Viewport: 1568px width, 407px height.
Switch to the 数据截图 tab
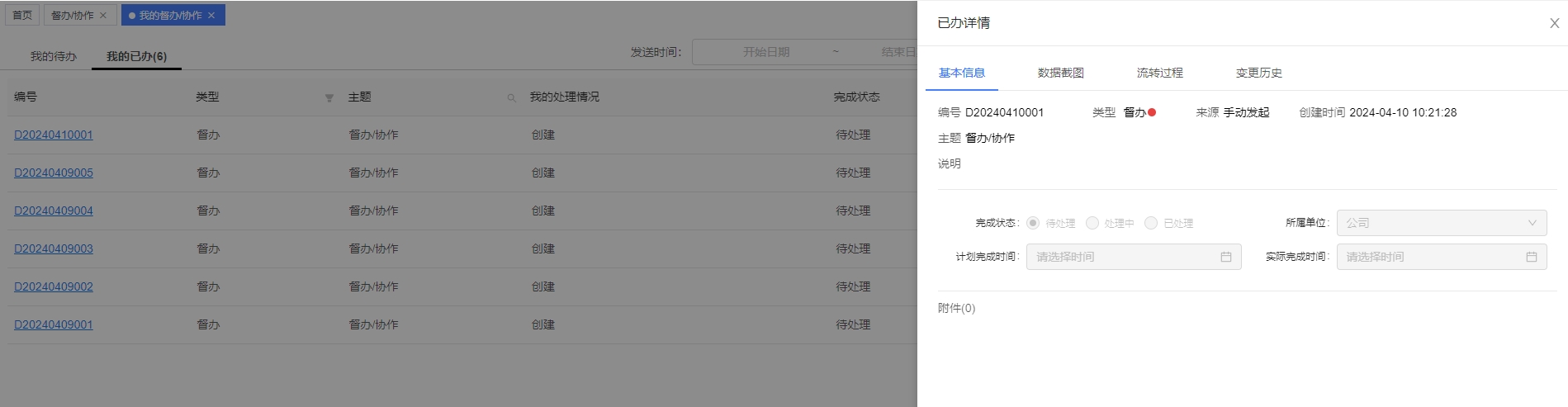[1060, 73]
